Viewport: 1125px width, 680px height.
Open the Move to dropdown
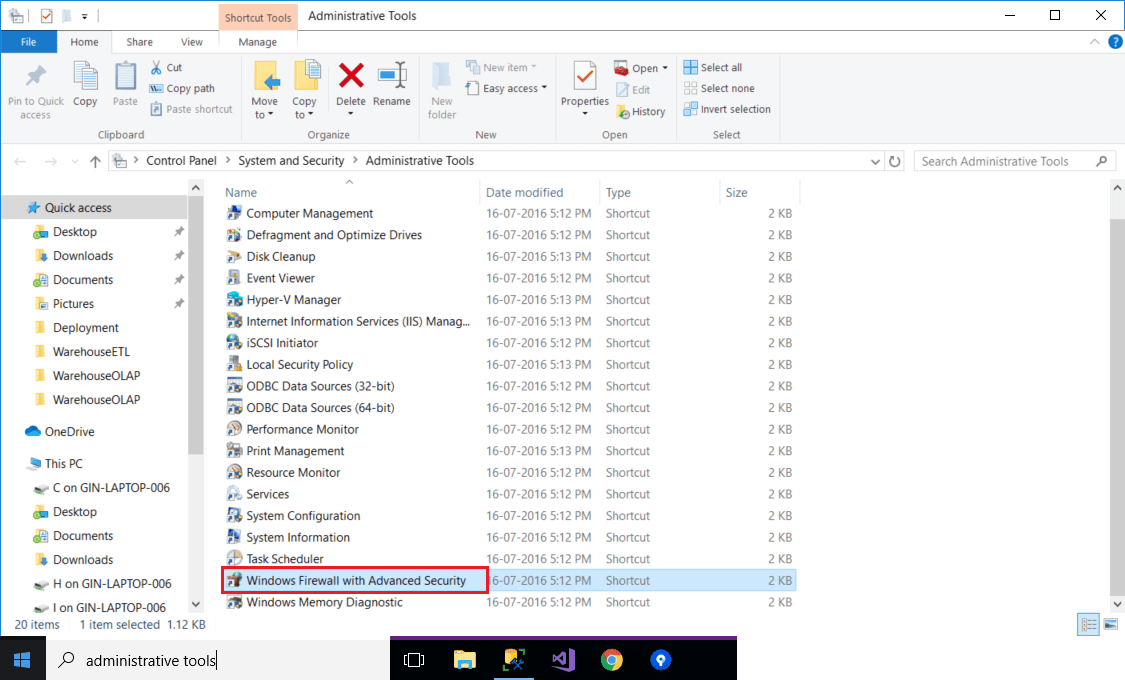click(x=264, y=108)
